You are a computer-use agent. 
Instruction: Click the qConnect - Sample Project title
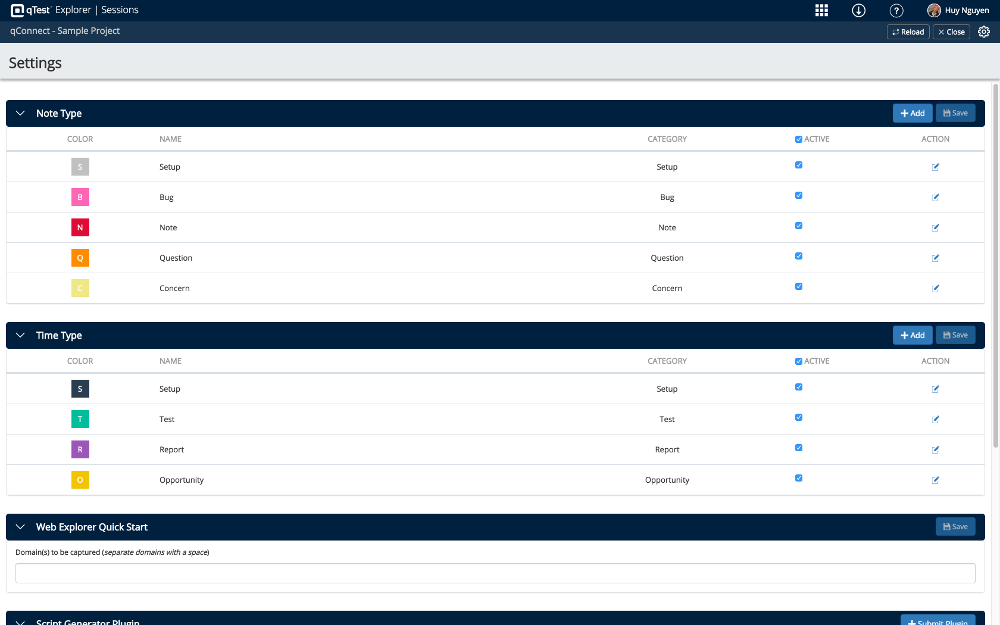click(x=65, y=31)
